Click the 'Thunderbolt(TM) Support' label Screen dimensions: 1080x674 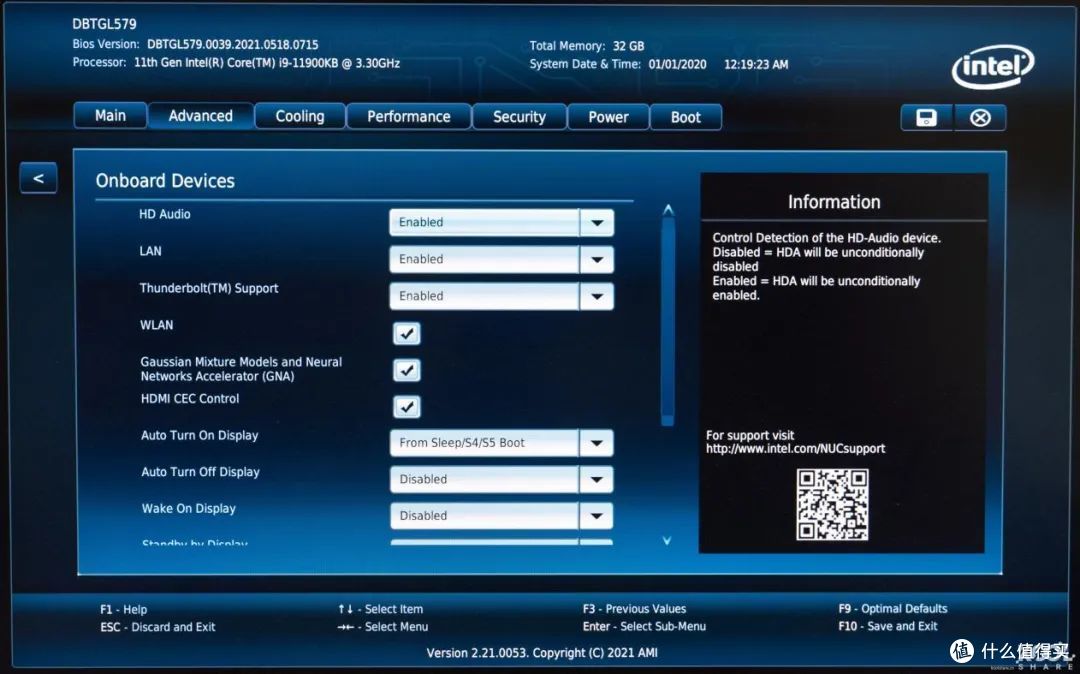[209, 288]
